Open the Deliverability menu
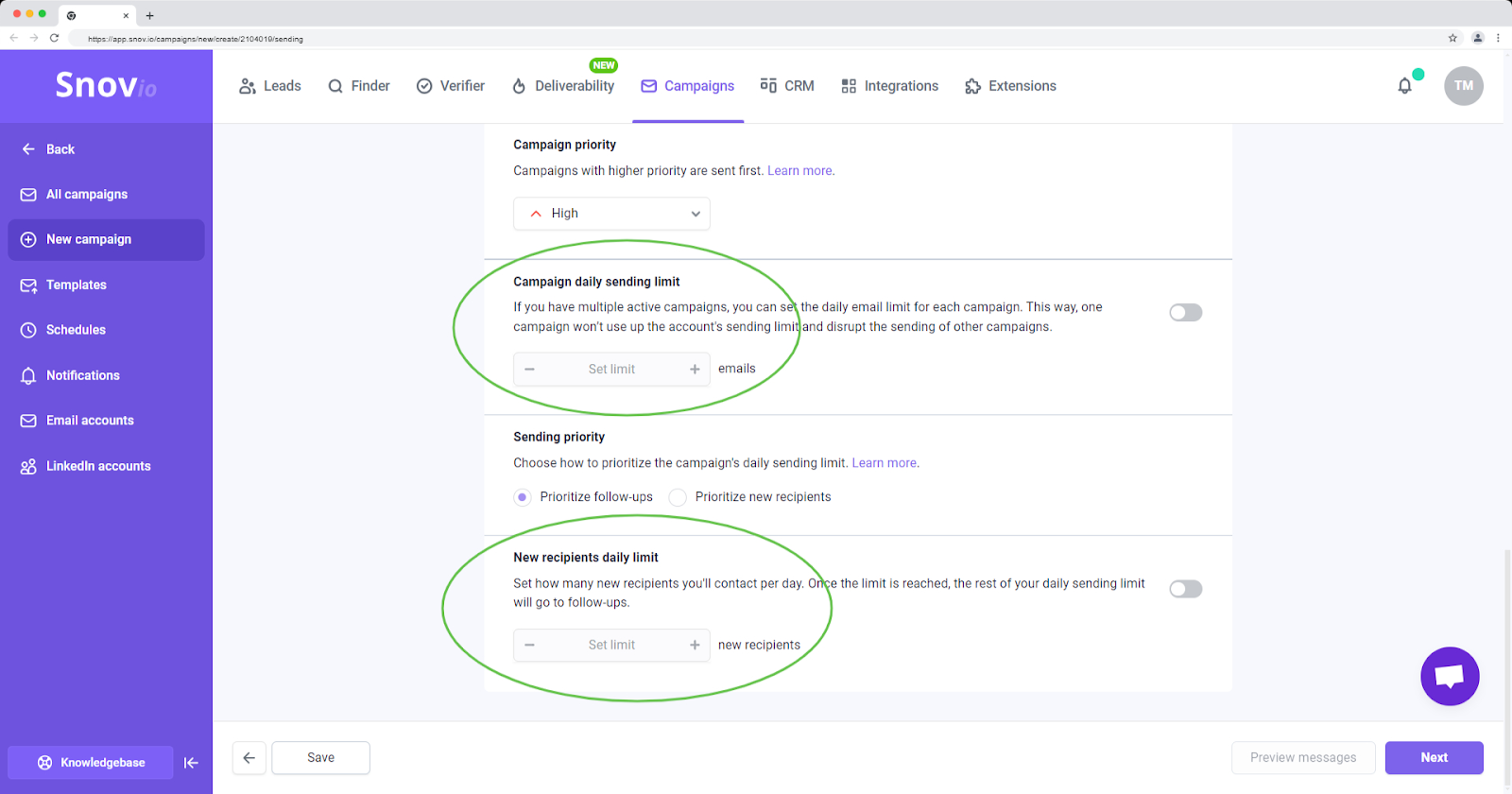This screenshot has width=1512, height=794. [x=563, y=86]
